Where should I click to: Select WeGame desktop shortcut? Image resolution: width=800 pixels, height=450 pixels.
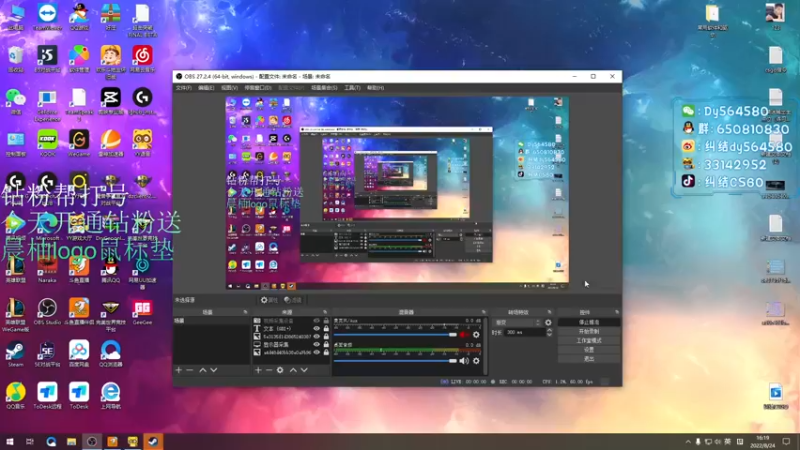coord(79,143)
